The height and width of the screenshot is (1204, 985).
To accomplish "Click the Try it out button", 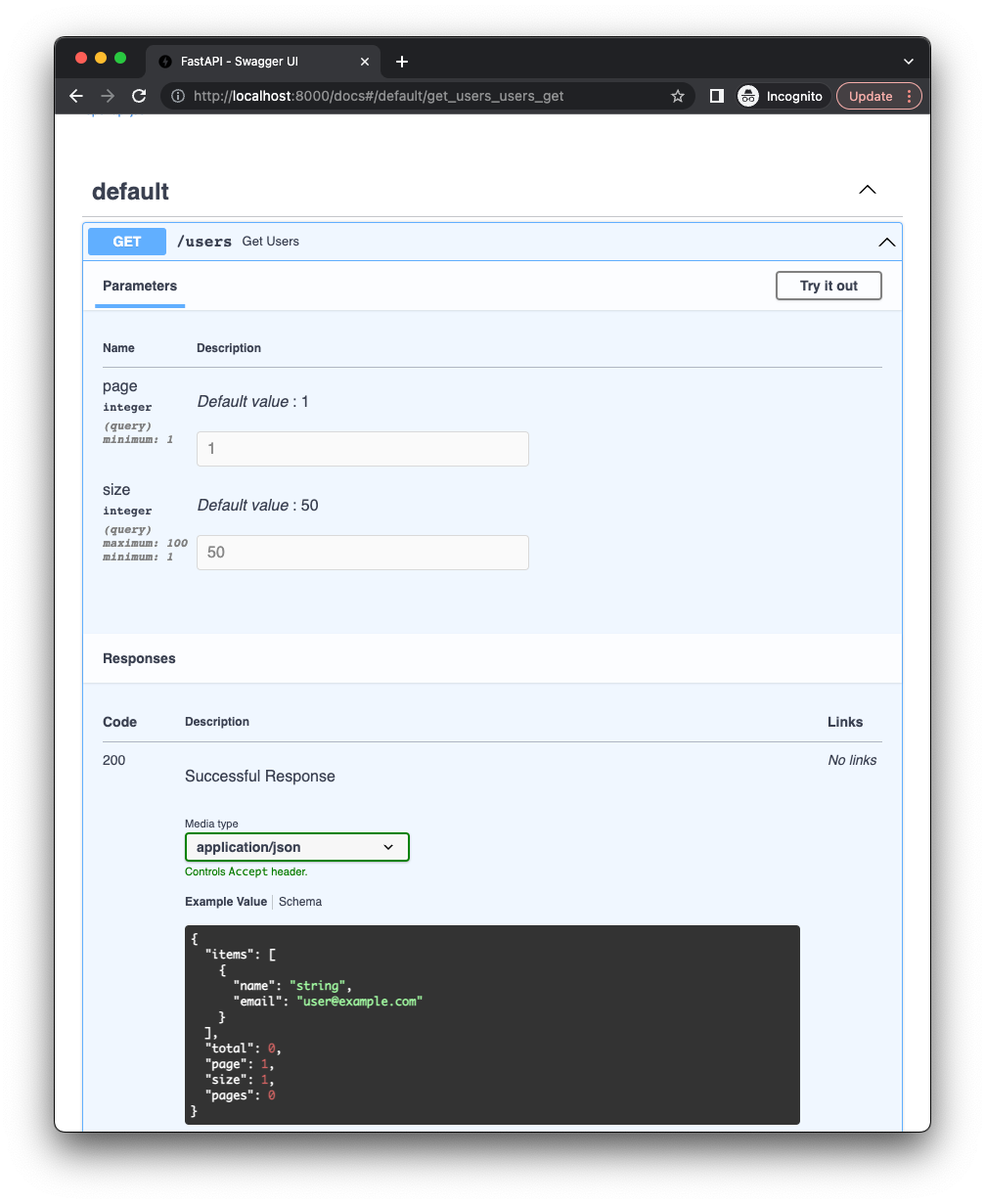I will coord(828,286).
